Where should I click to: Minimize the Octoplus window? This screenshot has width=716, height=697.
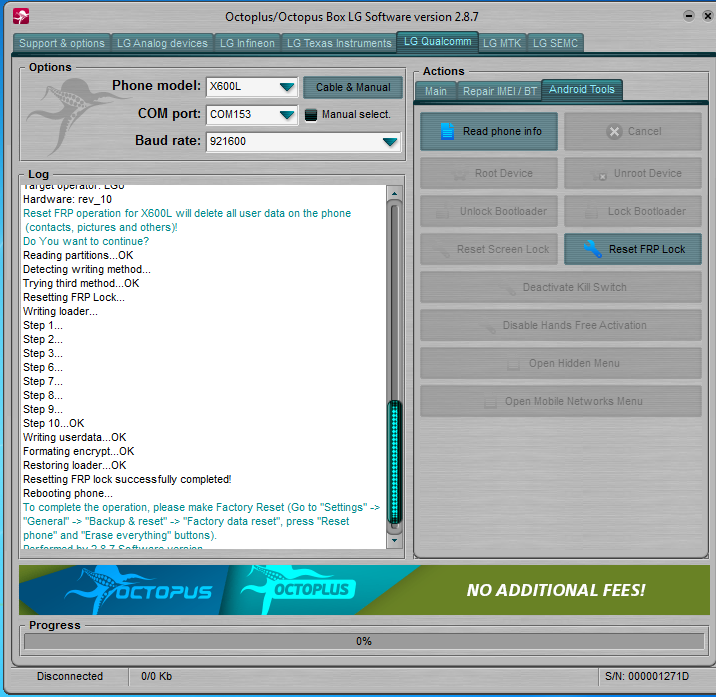pos(689,16)
